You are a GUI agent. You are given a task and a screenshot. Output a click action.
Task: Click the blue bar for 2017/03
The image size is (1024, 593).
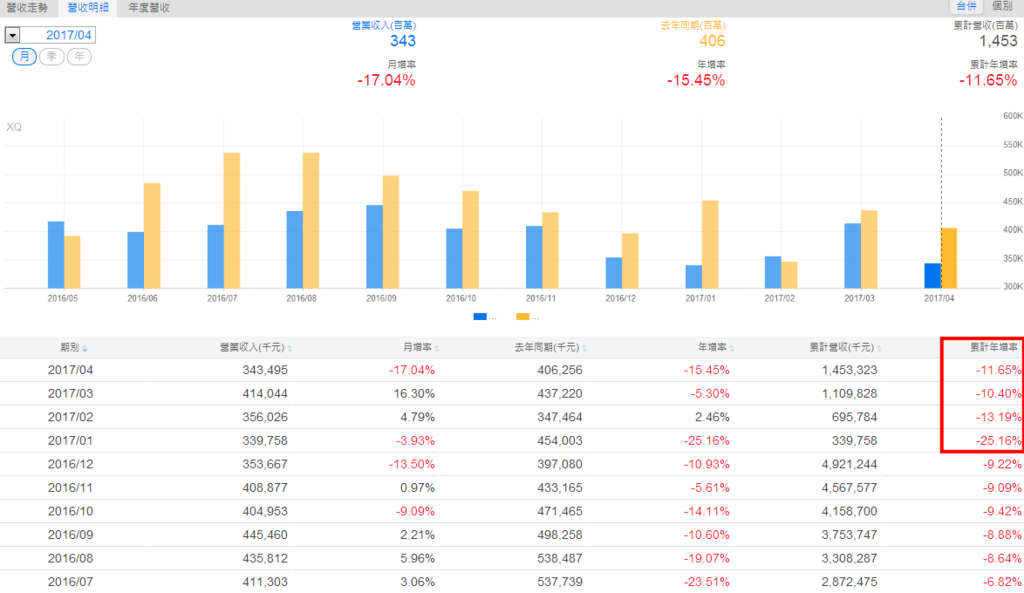tap(853, 256)
